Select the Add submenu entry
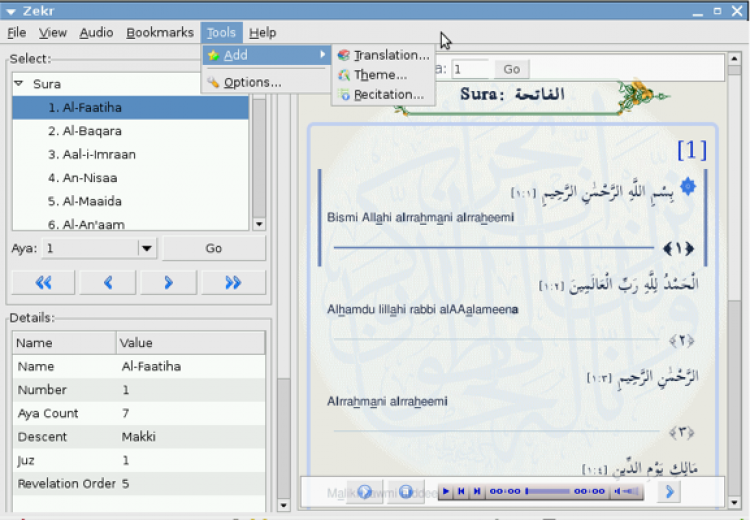 pos(266,55)
